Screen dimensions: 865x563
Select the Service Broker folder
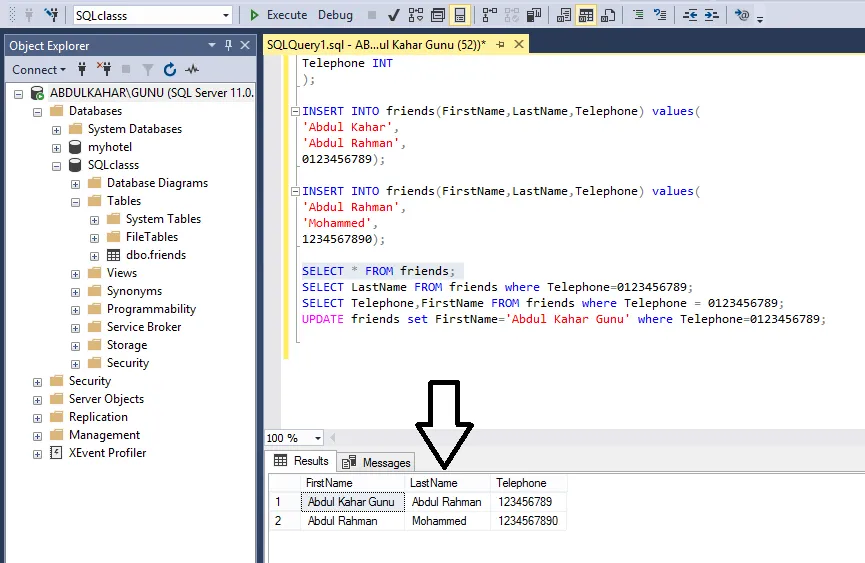pos(144,327)
